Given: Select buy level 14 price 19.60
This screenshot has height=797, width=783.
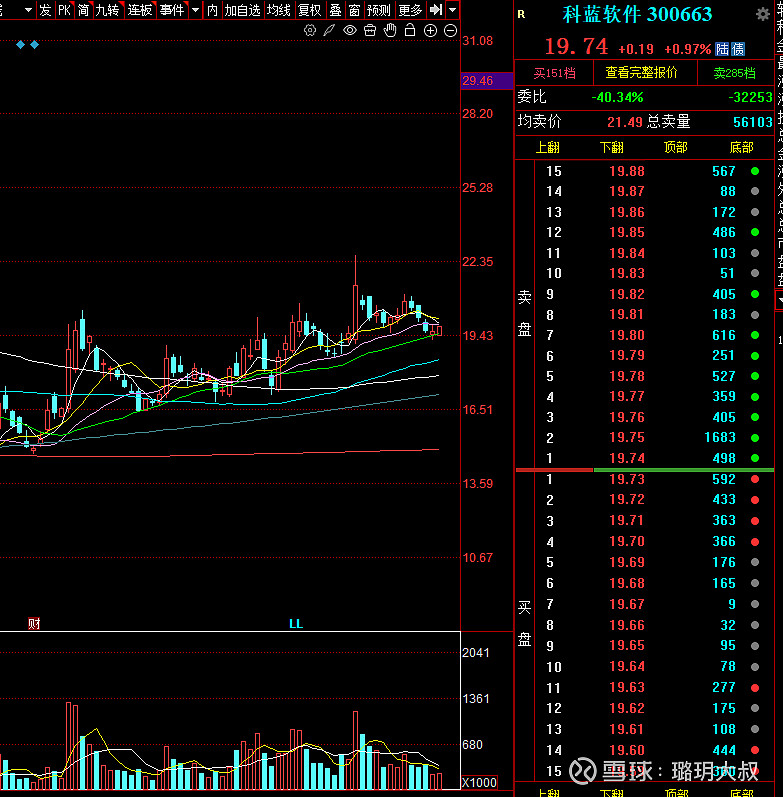Looking at the screenshot, I should coord(627,750).
